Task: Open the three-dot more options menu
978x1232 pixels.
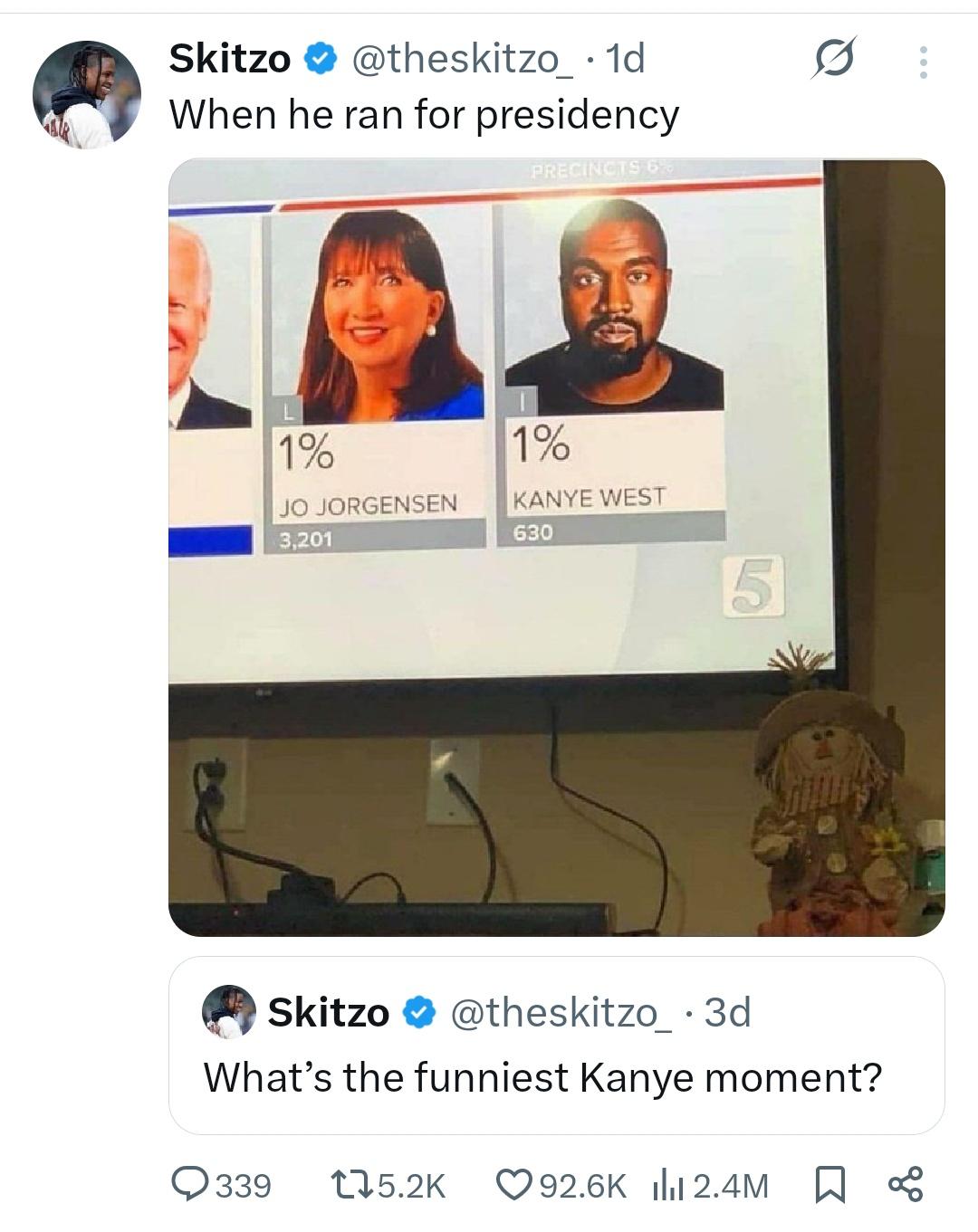Action: pyautogui.click(x=923, y=62)
